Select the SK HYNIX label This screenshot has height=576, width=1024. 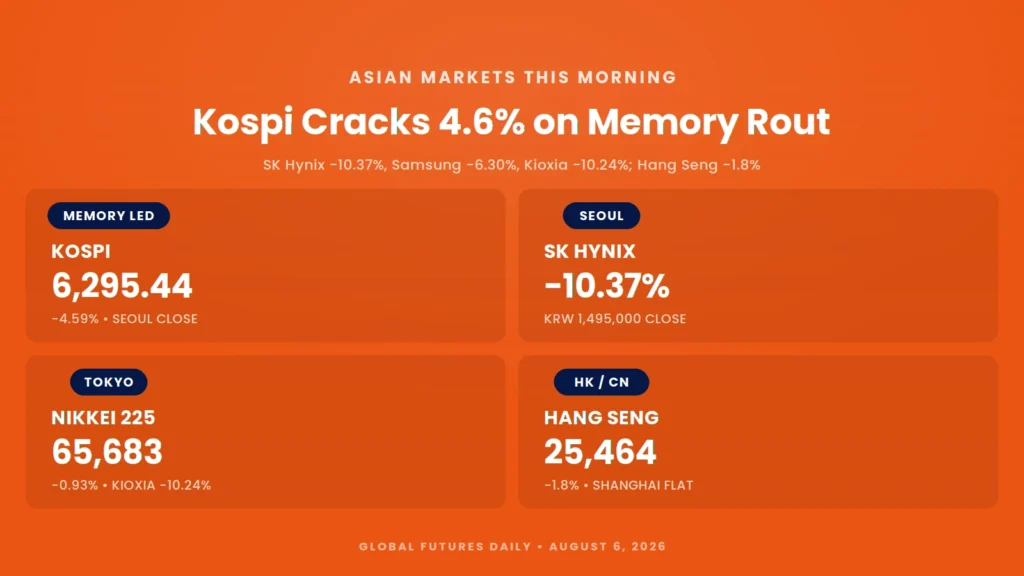click(590, 251)
